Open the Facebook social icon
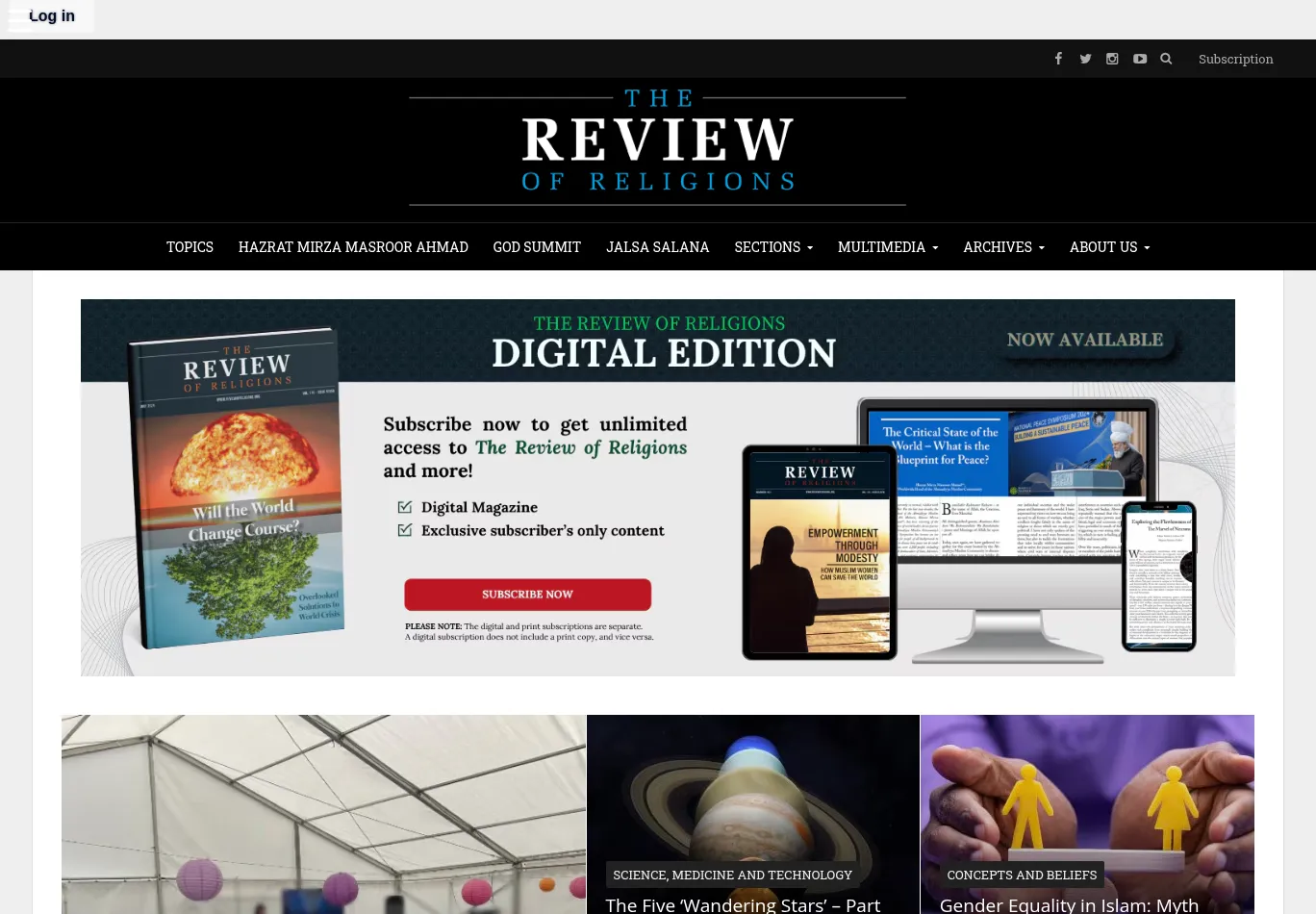Image resolution: width=1316 pixels, height=914 pixels. [1058, 59]
